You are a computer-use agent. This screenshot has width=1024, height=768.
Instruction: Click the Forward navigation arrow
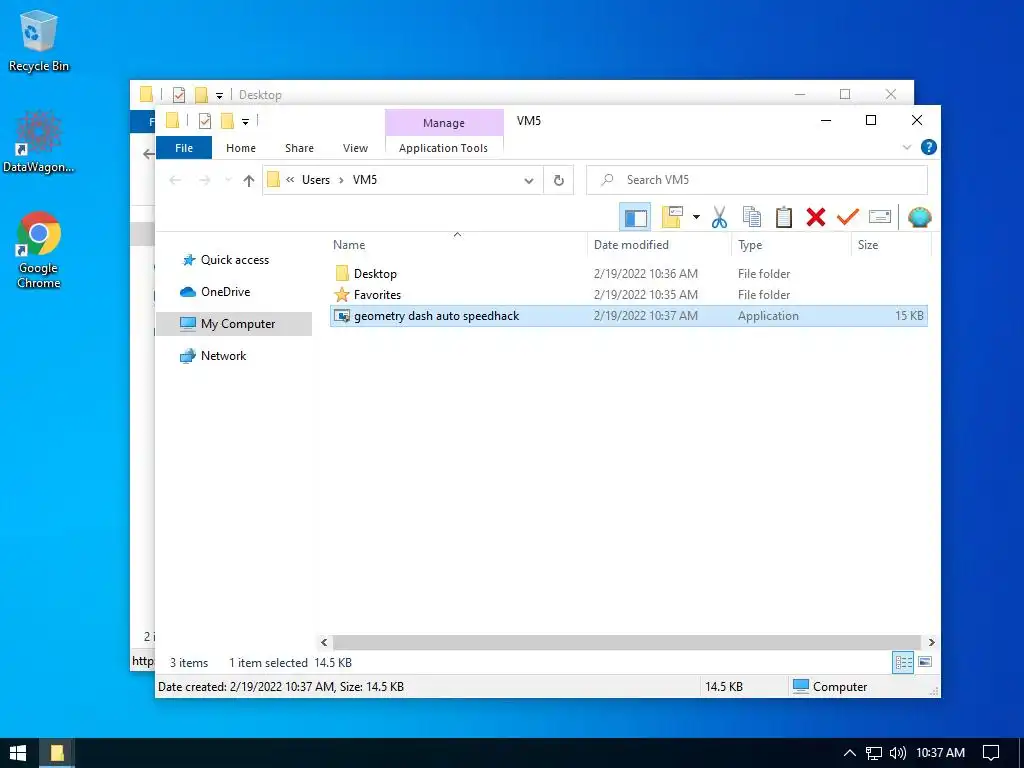204,180
